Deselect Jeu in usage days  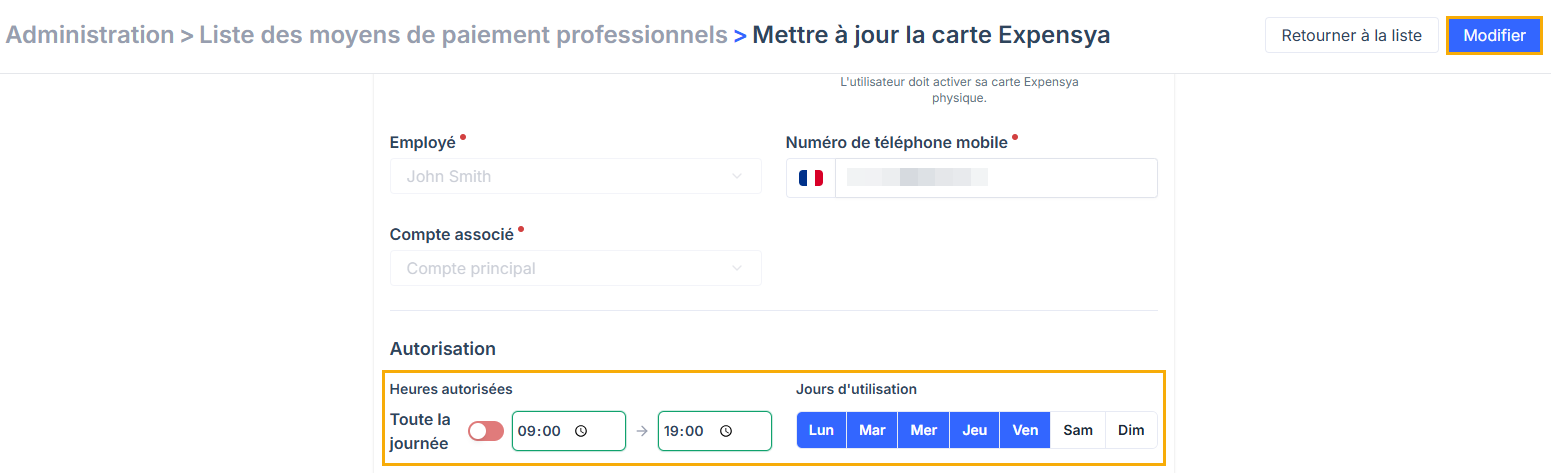coord(974,431)
